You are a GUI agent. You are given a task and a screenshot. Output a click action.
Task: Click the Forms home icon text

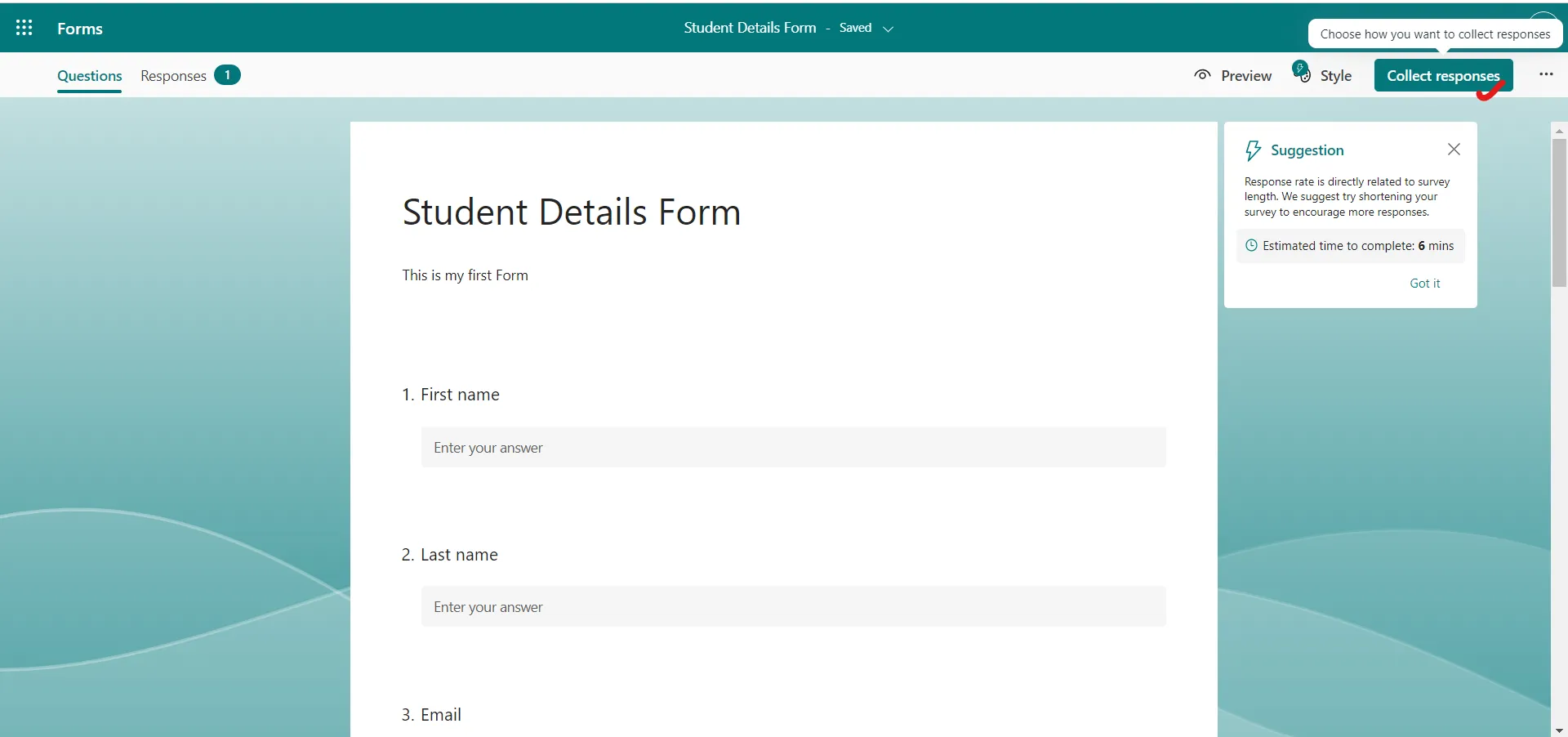(79, 28)
